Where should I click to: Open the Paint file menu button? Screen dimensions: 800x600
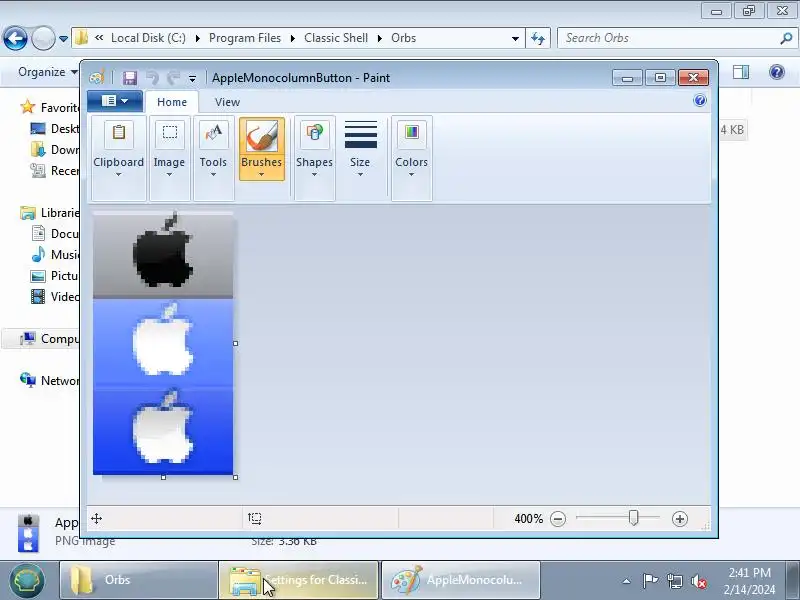(115, 101)
